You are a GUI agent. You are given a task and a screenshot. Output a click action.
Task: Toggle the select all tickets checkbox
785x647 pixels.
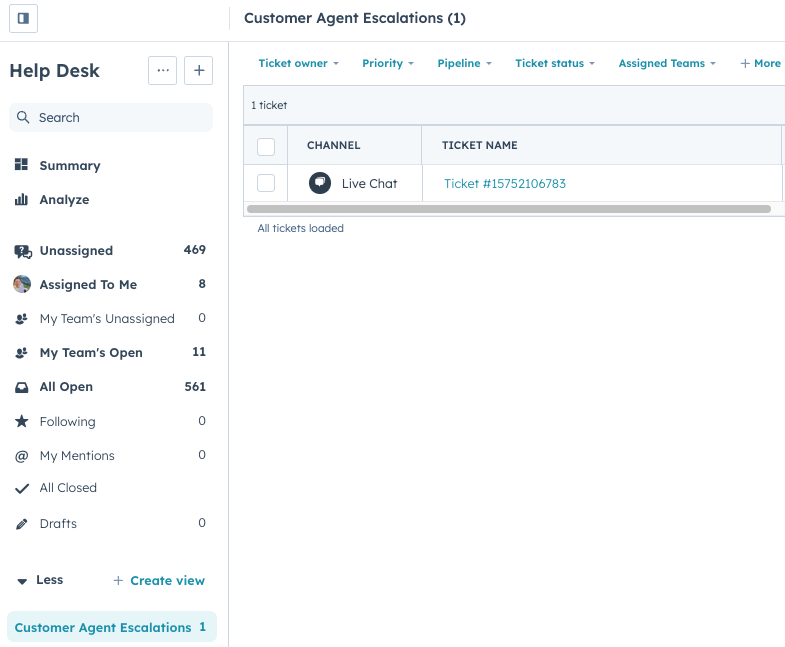[266, 146]
